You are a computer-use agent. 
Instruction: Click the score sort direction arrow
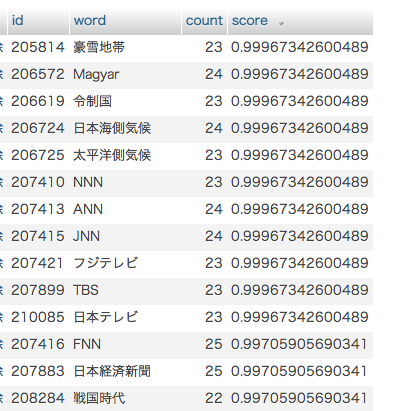281,23
